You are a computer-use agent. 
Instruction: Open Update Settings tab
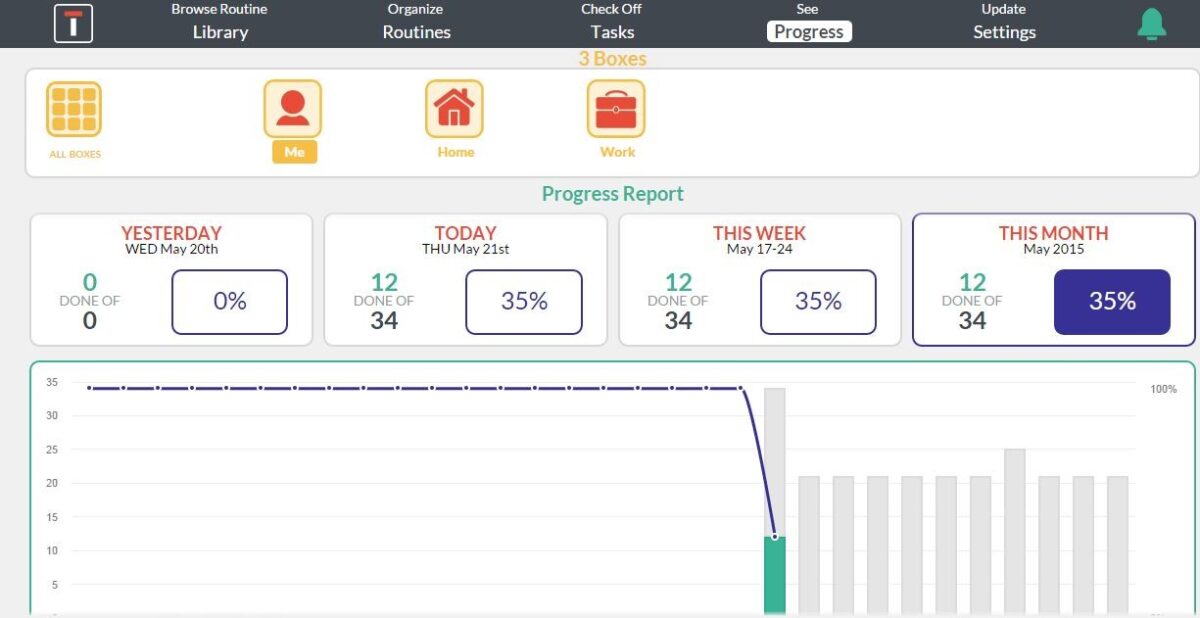pos(1004,22)
